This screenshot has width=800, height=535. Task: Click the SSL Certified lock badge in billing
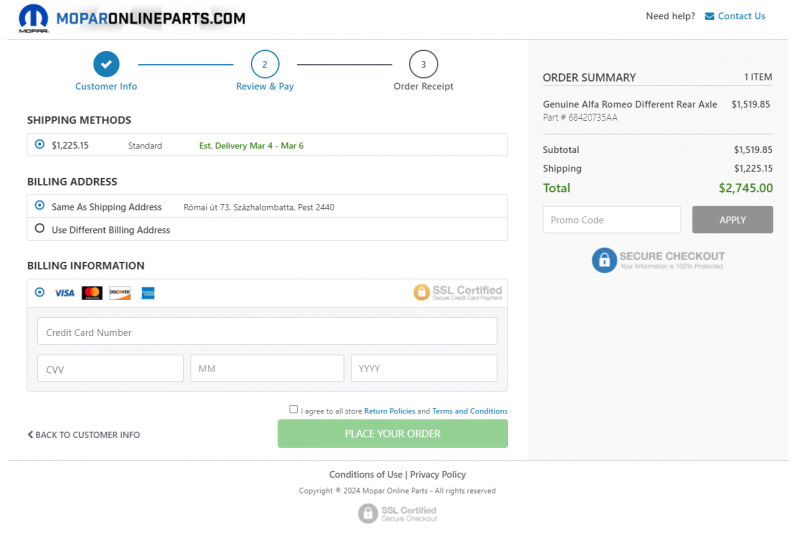[458, 292]
